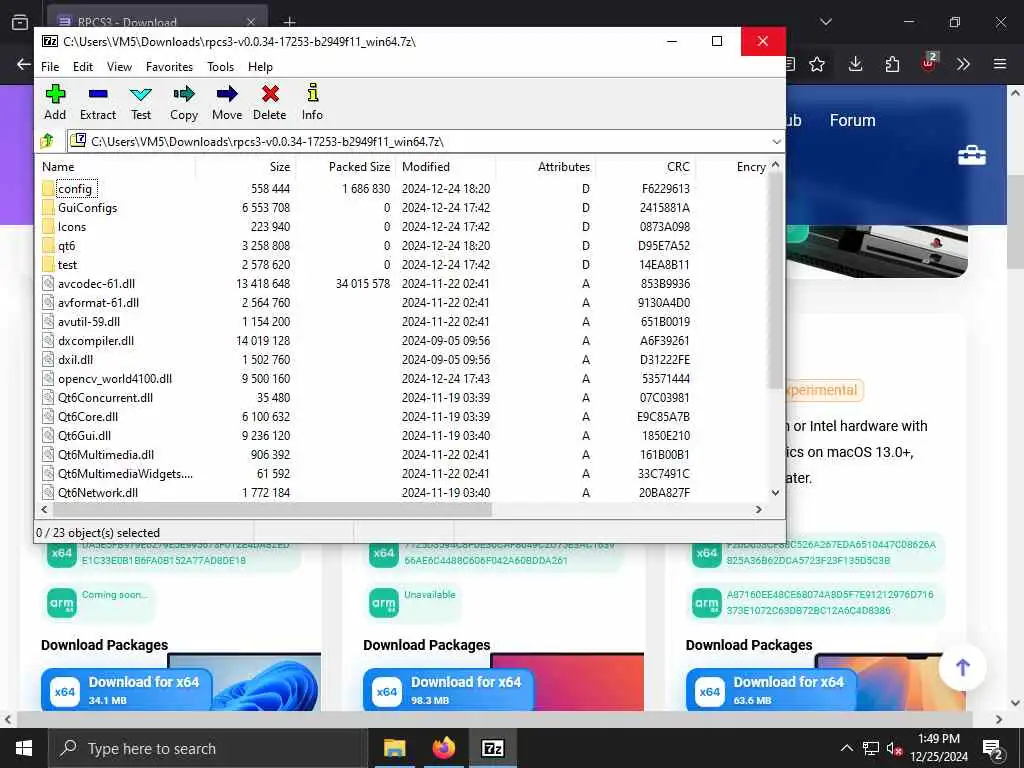Select the Qt6Network.dll file
Image resolution: width=1024 pixels, height=768 pixels.
(x=98, y=492)
